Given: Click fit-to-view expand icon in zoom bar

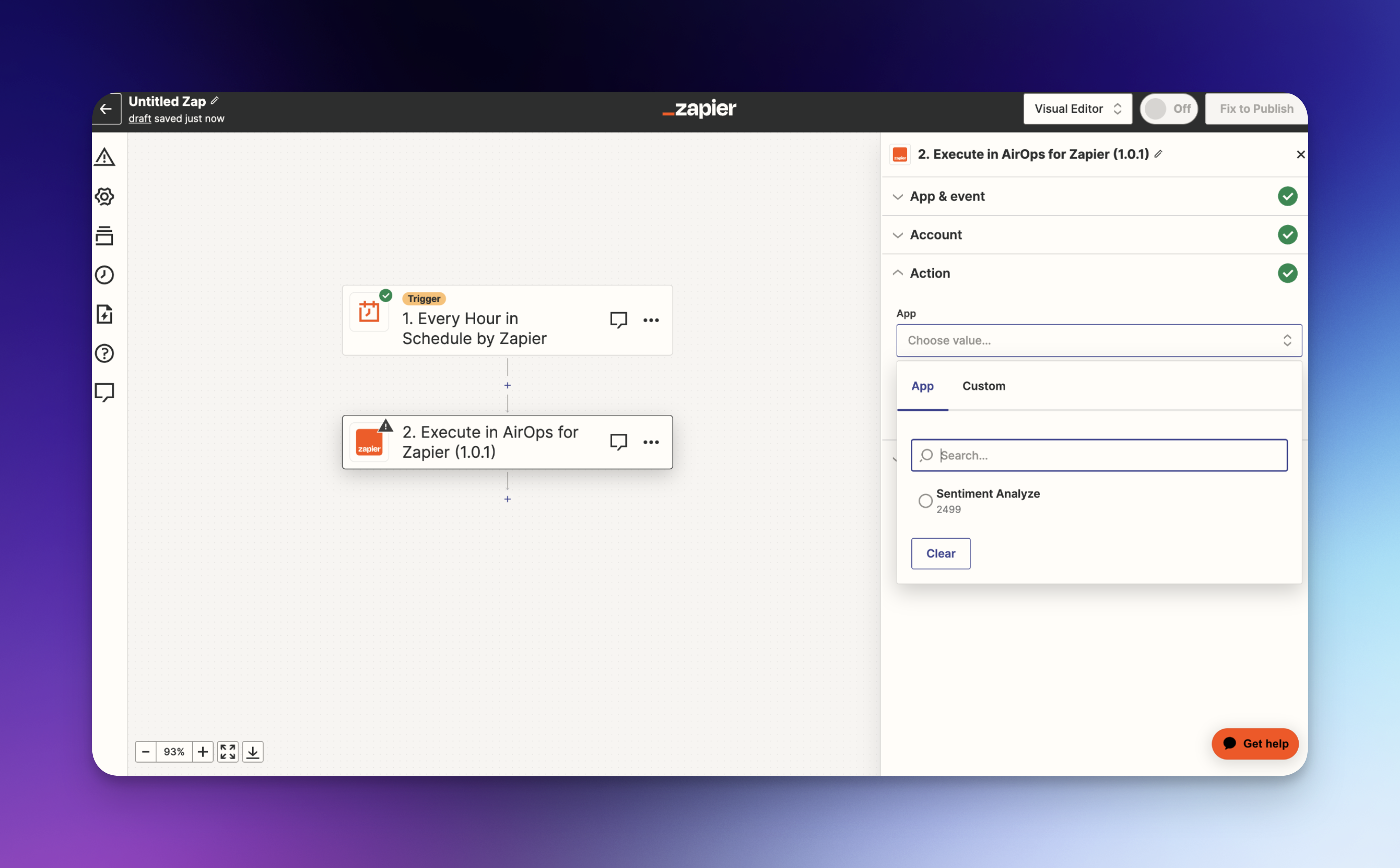Looking at the screenshot, I should coord(227,752).
